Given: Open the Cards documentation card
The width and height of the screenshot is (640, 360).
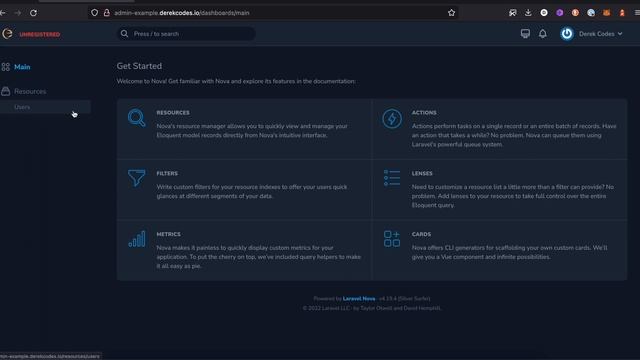Looking at the screenshot, I should click(500, 250).
